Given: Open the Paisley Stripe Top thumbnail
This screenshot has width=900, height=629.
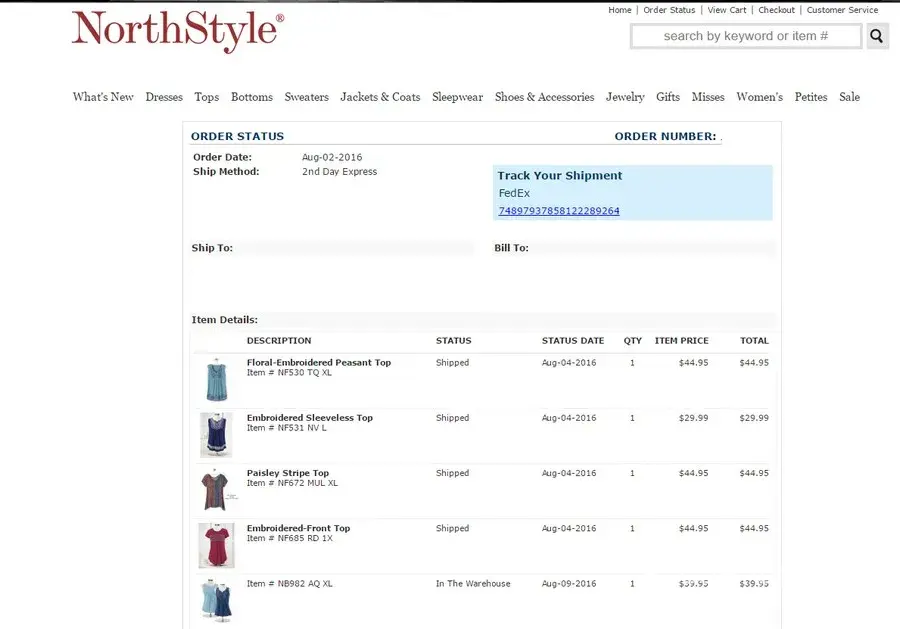Looking at the screenshot, I should tap(216, 490).
